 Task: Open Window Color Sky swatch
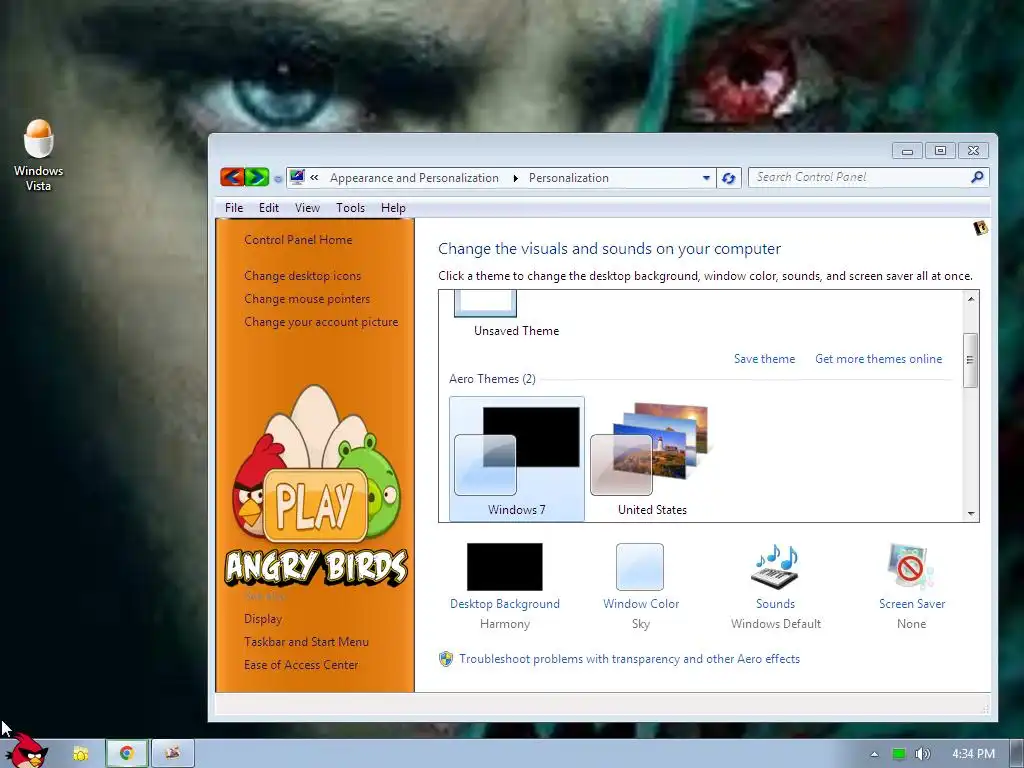tap(640, 567)
